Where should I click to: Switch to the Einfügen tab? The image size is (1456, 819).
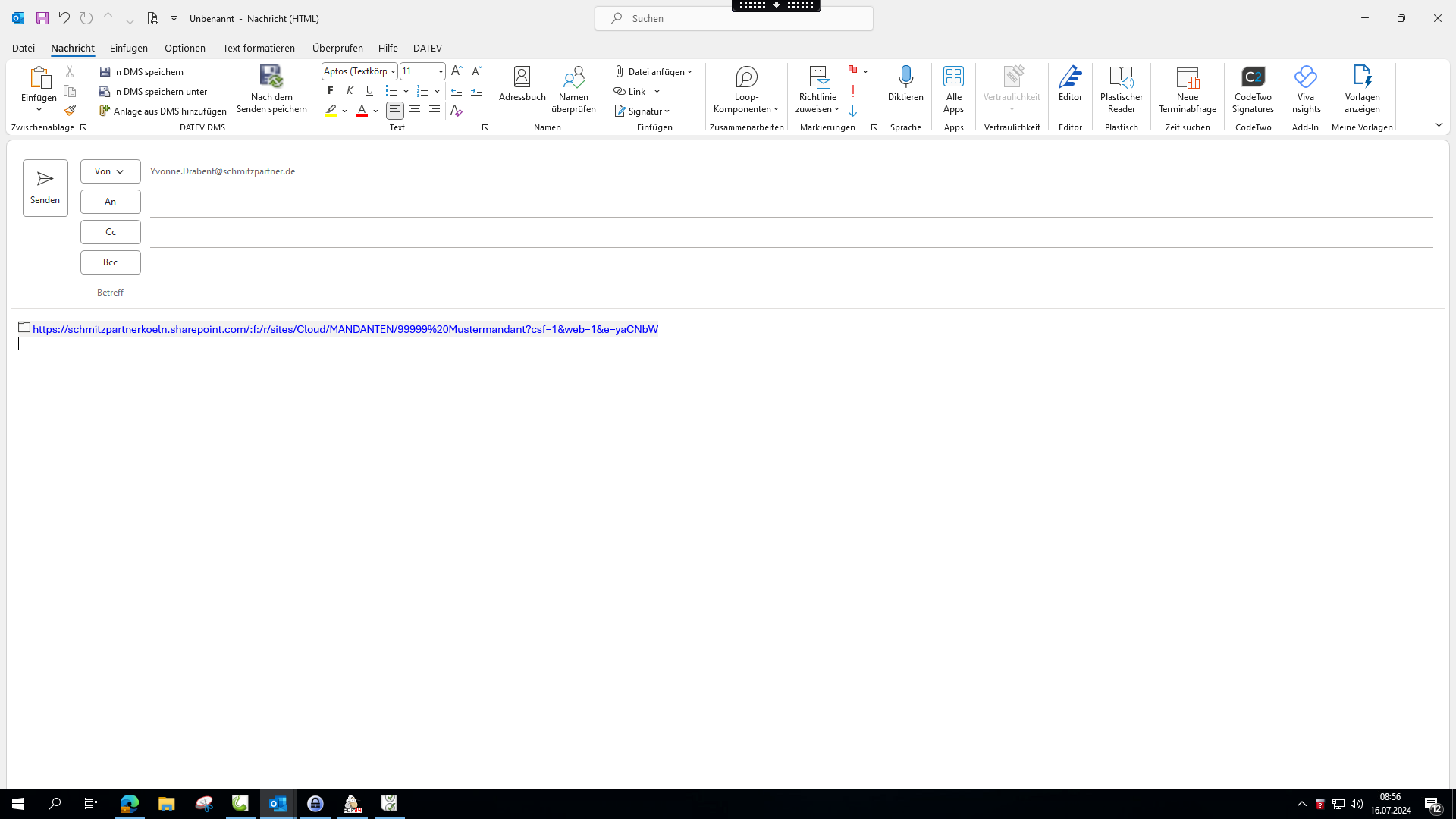click(128, 48)
